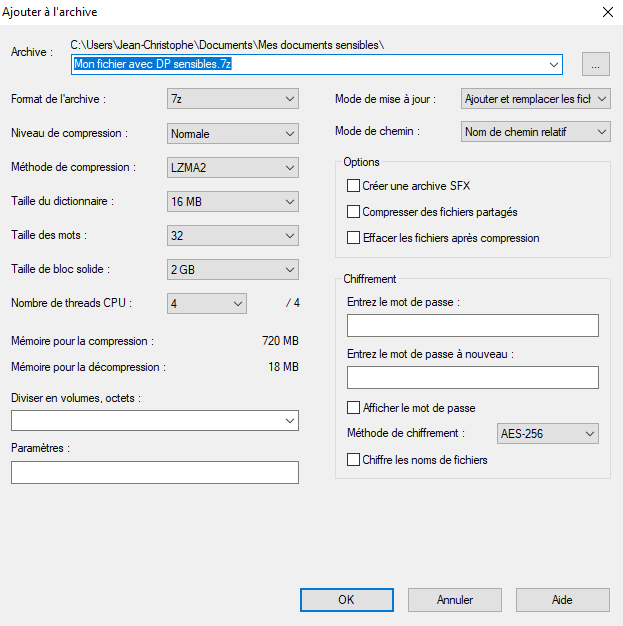Viewport: 623px width, 626px height.
Task: Open the Format de l'archive dropdown
Action: (233, 99)
